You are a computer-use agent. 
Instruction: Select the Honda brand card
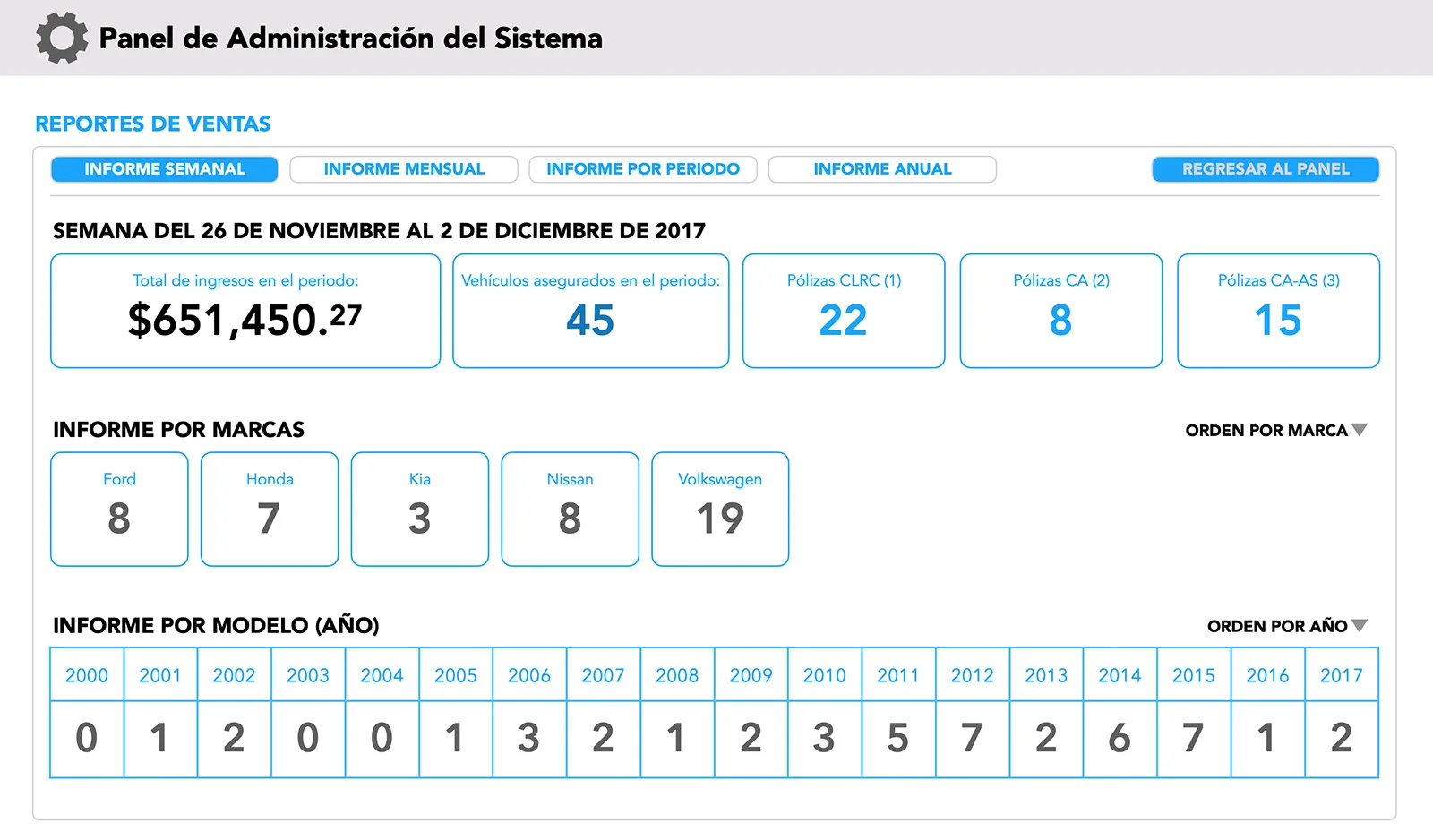[270, 509]
